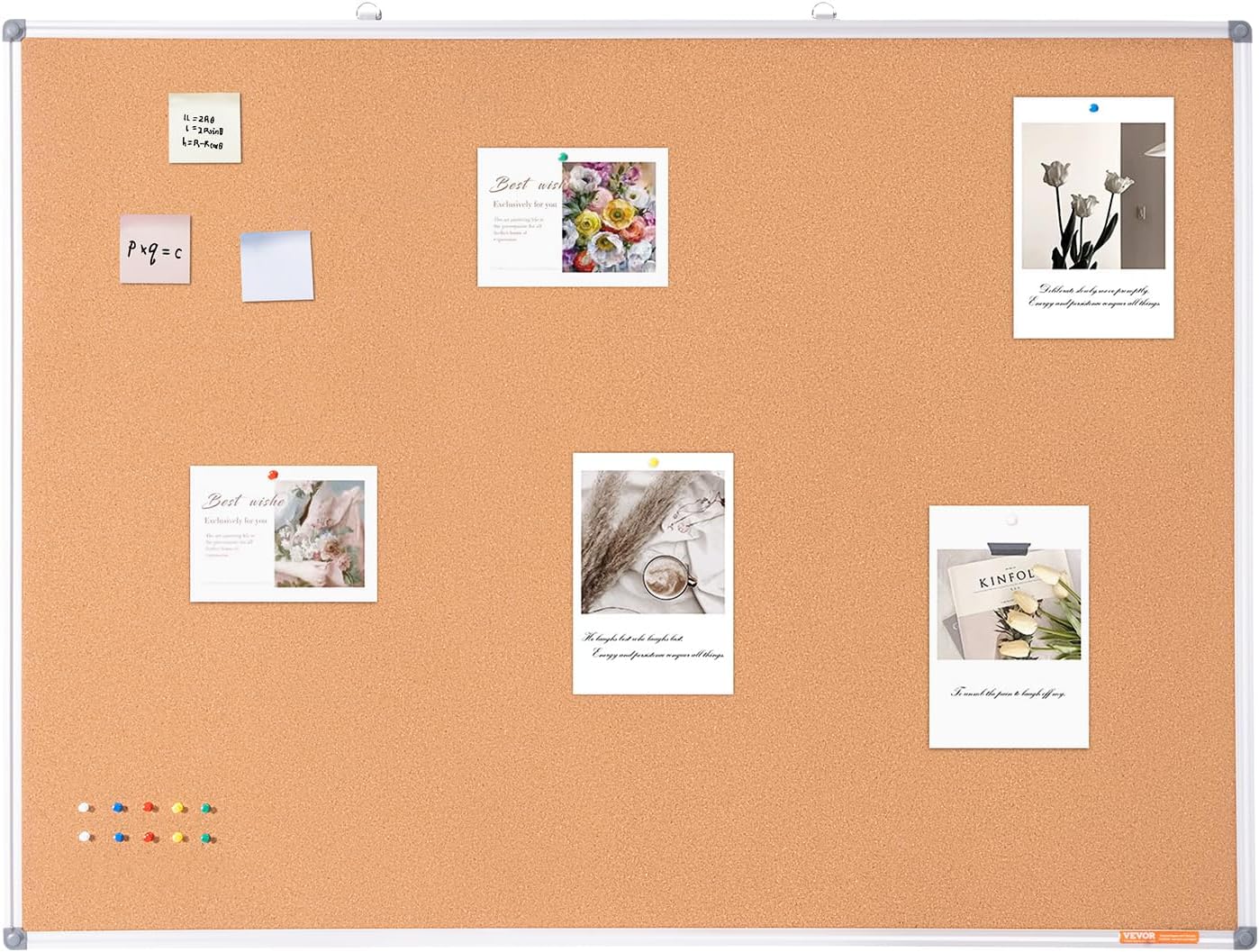Image resolution: width=1259 pixels, height=952 pixels.
Task: Click the red pushpin on the Best wishes card
Action: point(272,474)
